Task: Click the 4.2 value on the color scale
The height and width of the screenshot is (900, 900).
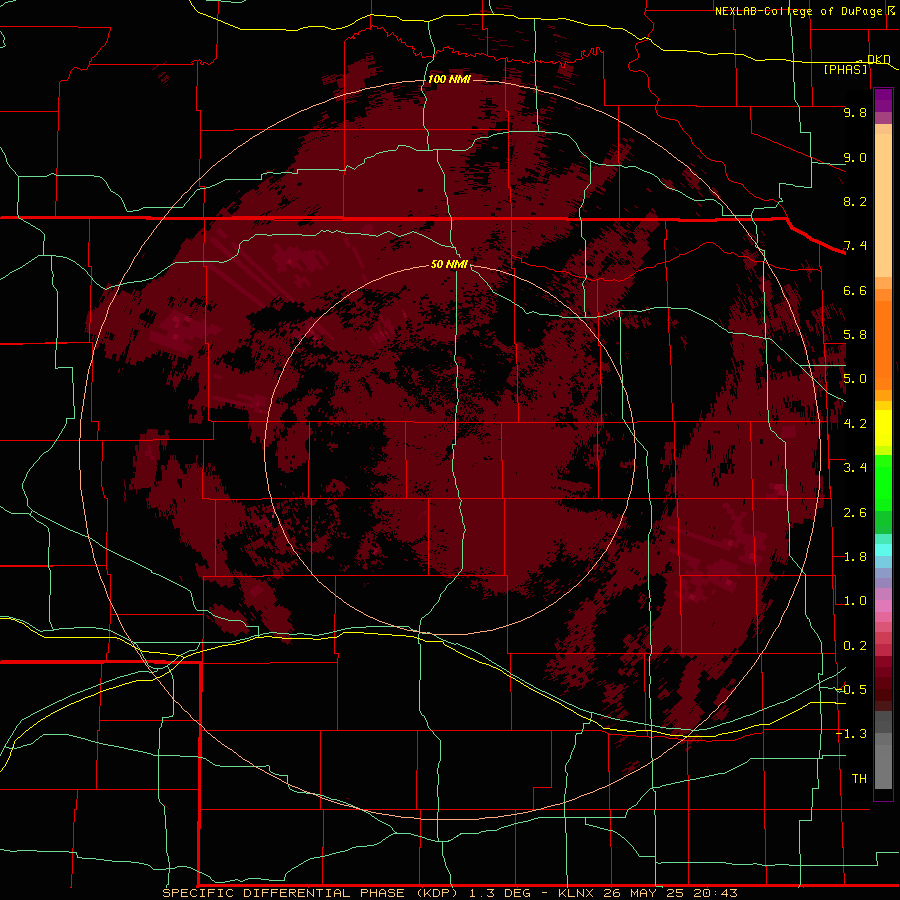Action: 855,424
